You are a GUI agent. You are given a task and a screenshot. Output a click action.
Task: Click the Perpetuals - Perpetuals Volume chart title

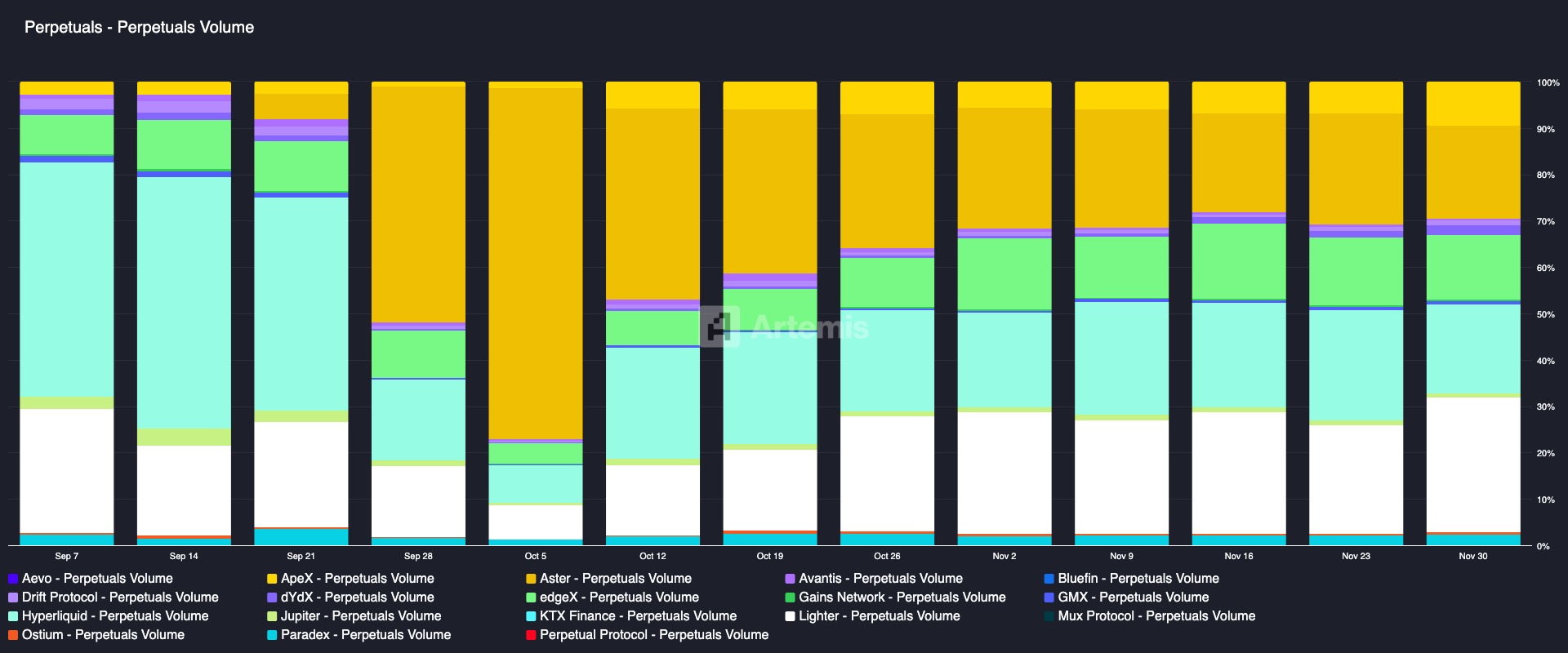pos(140,28)
